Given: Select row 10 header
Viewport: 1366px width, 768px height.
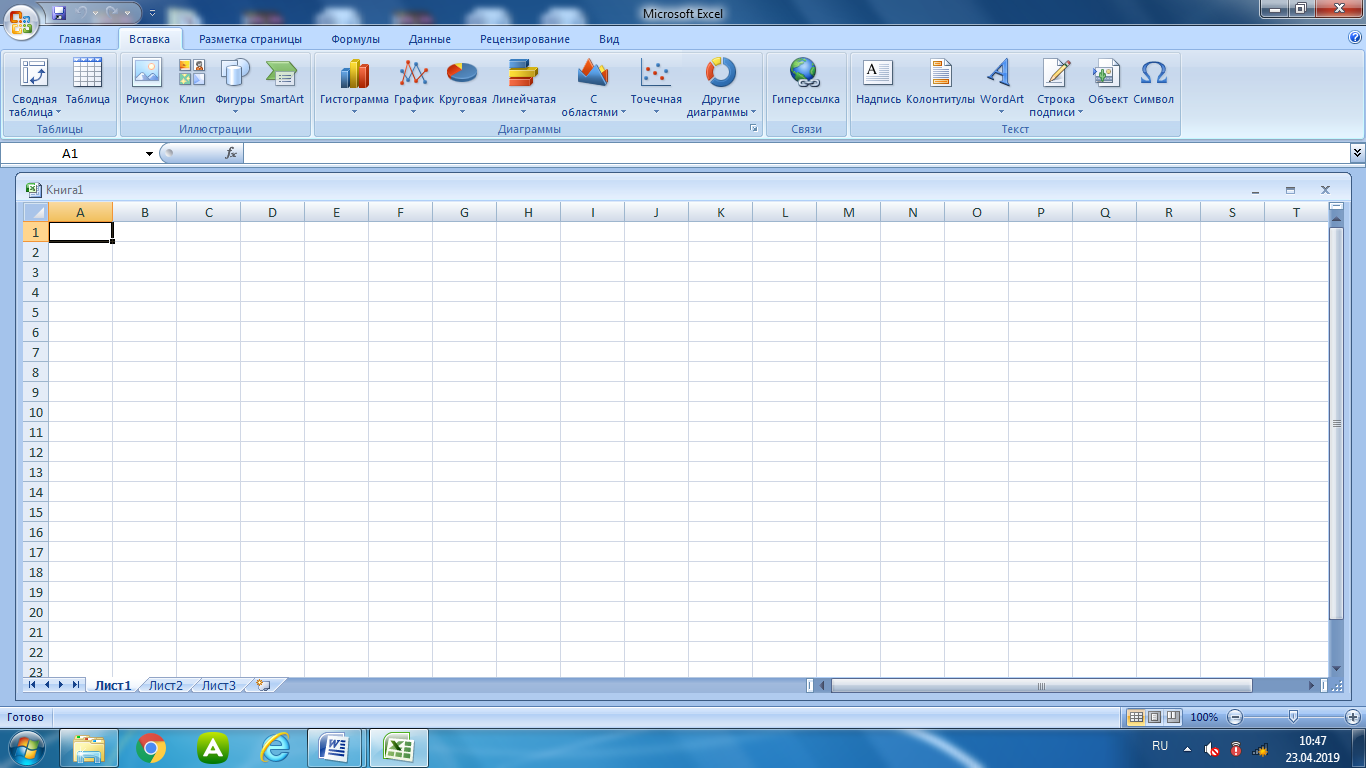Looking at the screenshot, I should (x=35, y=412).
